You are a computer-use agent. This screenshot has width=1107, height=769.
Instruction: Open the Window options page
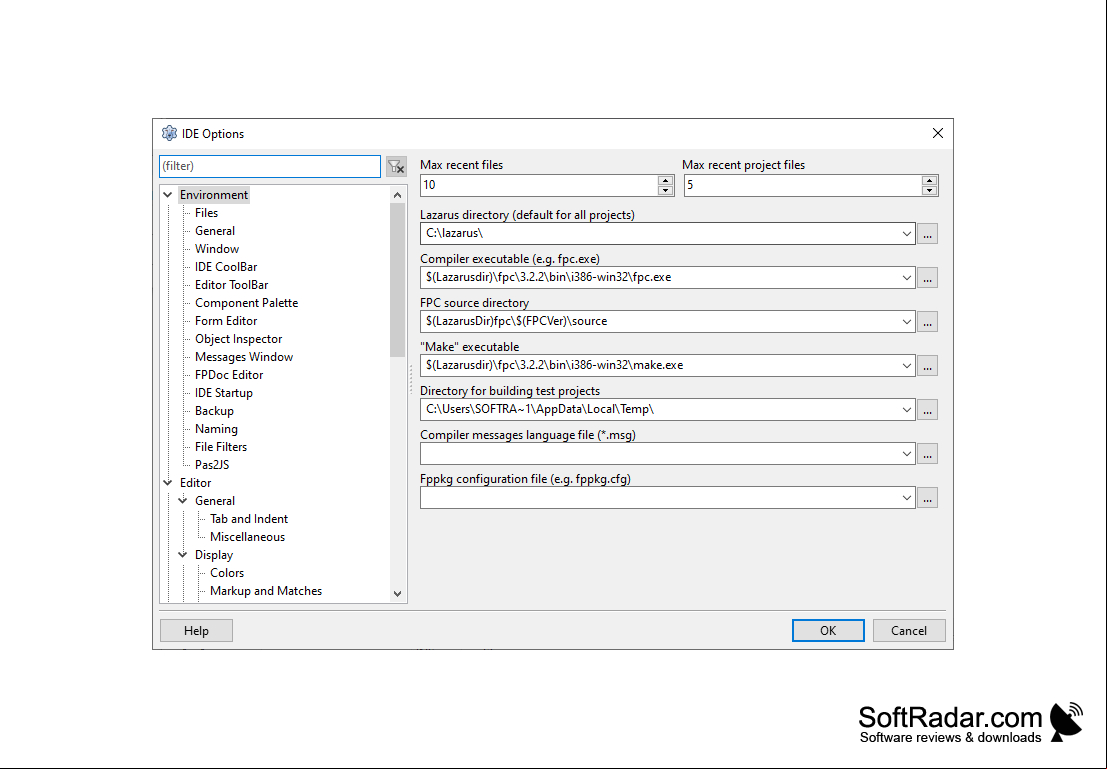point(217,249)
